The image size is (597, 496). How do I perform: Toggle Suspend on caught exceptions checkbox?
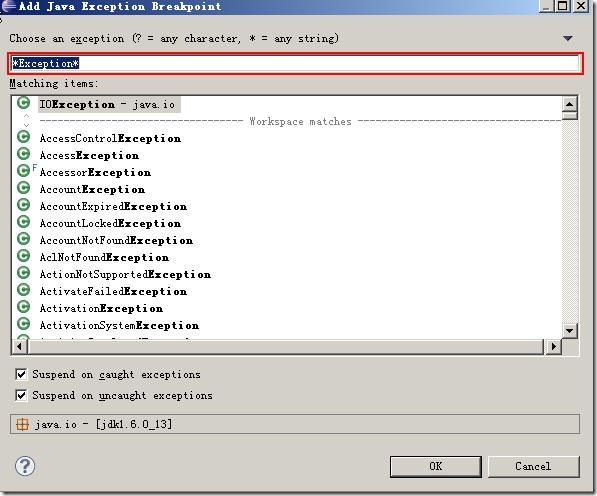coord(21,375)
